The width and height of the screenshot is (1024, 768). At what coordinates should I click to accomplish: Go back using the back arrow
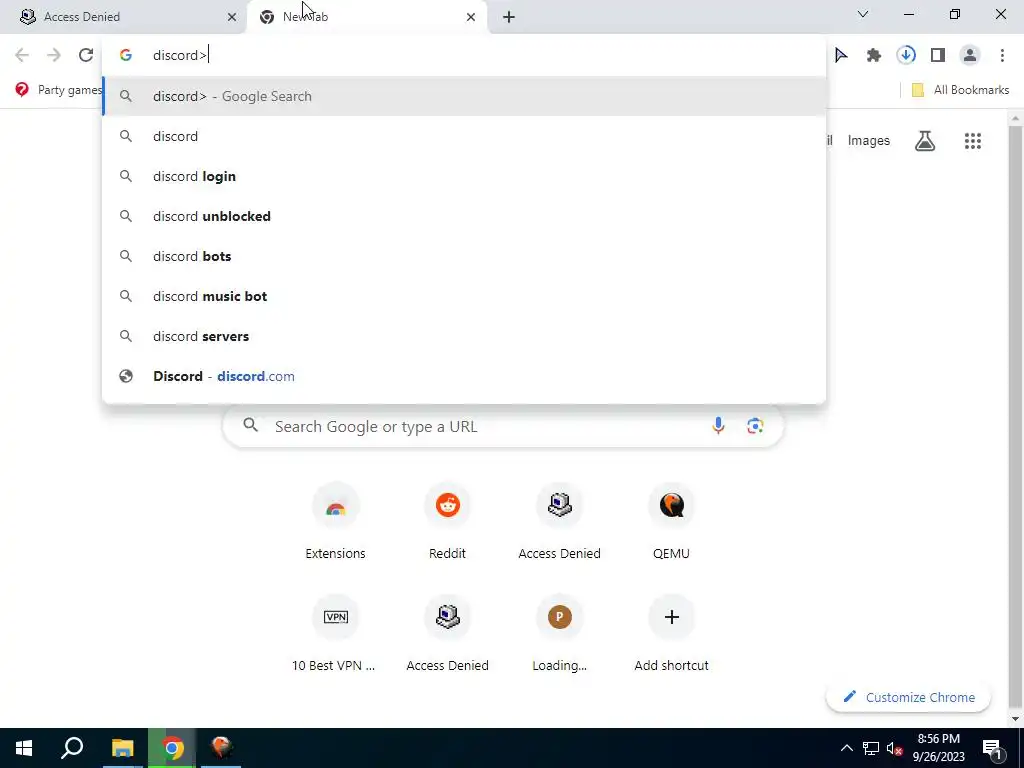point(22,56)
